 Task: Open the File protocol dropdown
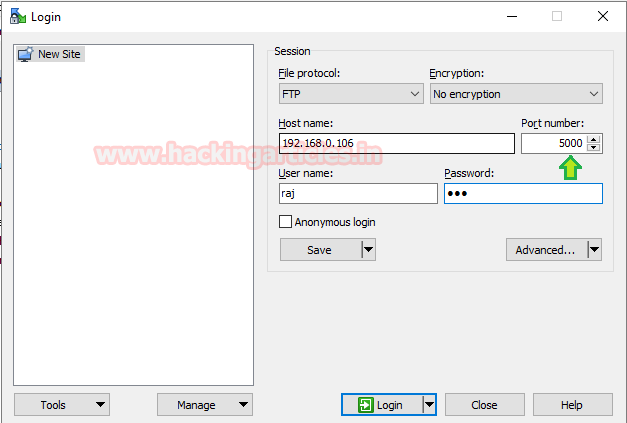click(x=351, y=94)
